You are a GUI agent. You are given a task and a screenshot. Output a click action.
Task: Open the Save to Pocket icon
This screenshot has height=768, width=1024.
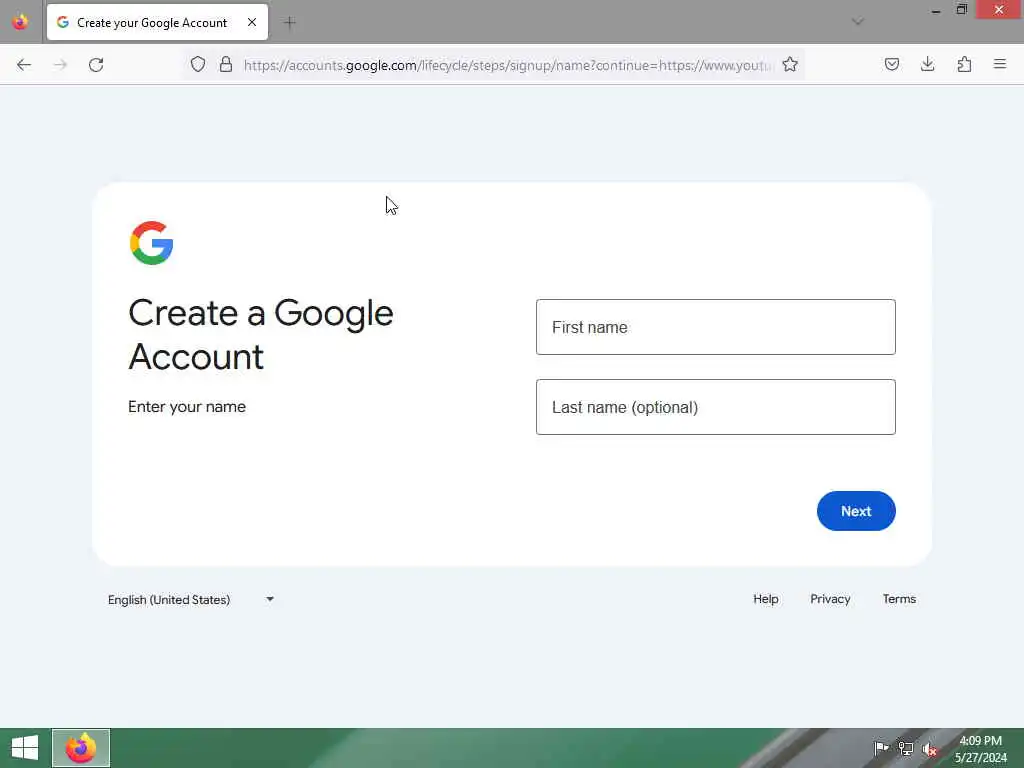[892, 64]
